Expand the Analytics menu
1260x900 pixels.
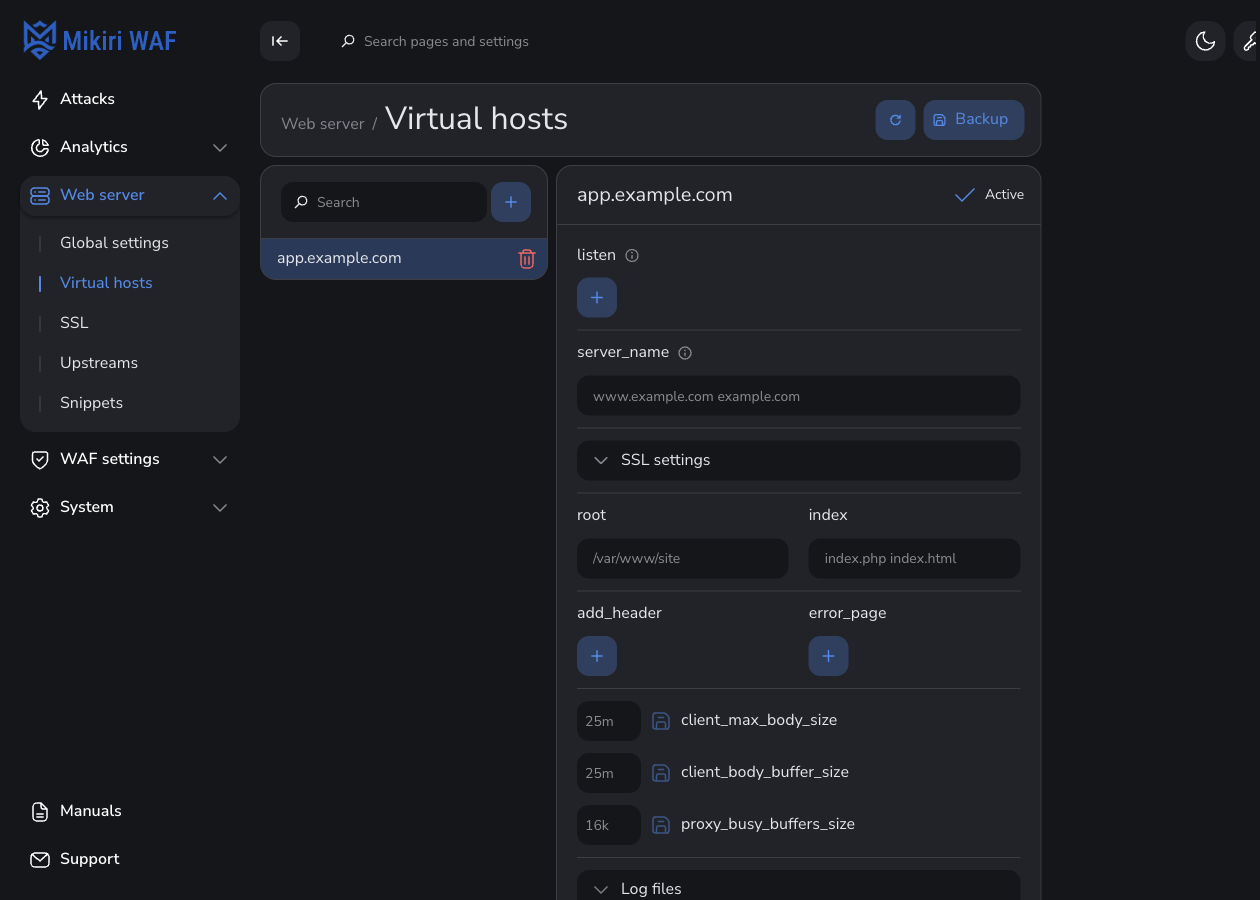click(130, 147)
